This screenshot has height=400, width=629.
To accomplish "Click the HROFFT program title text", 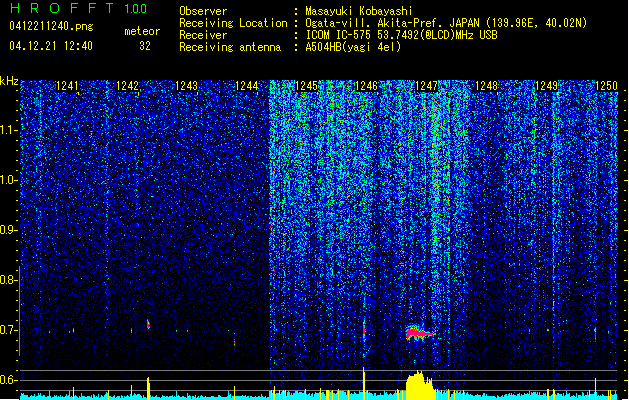I will click(x=62, y=8).
